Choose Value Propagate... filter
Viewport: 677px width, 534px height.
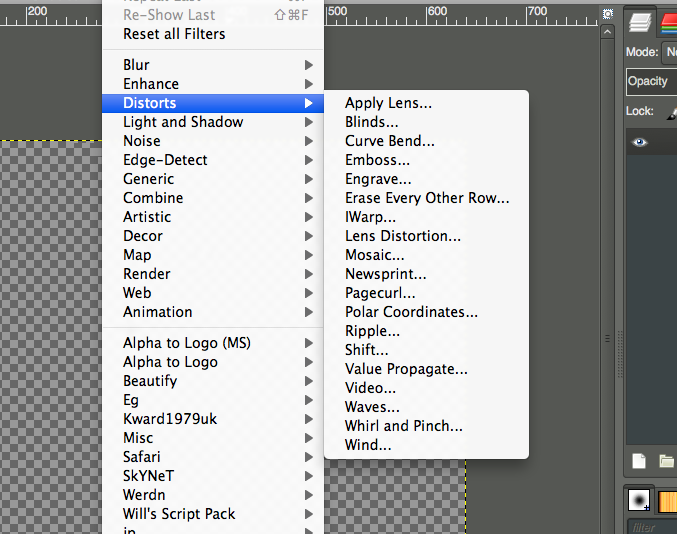point(426,369)
